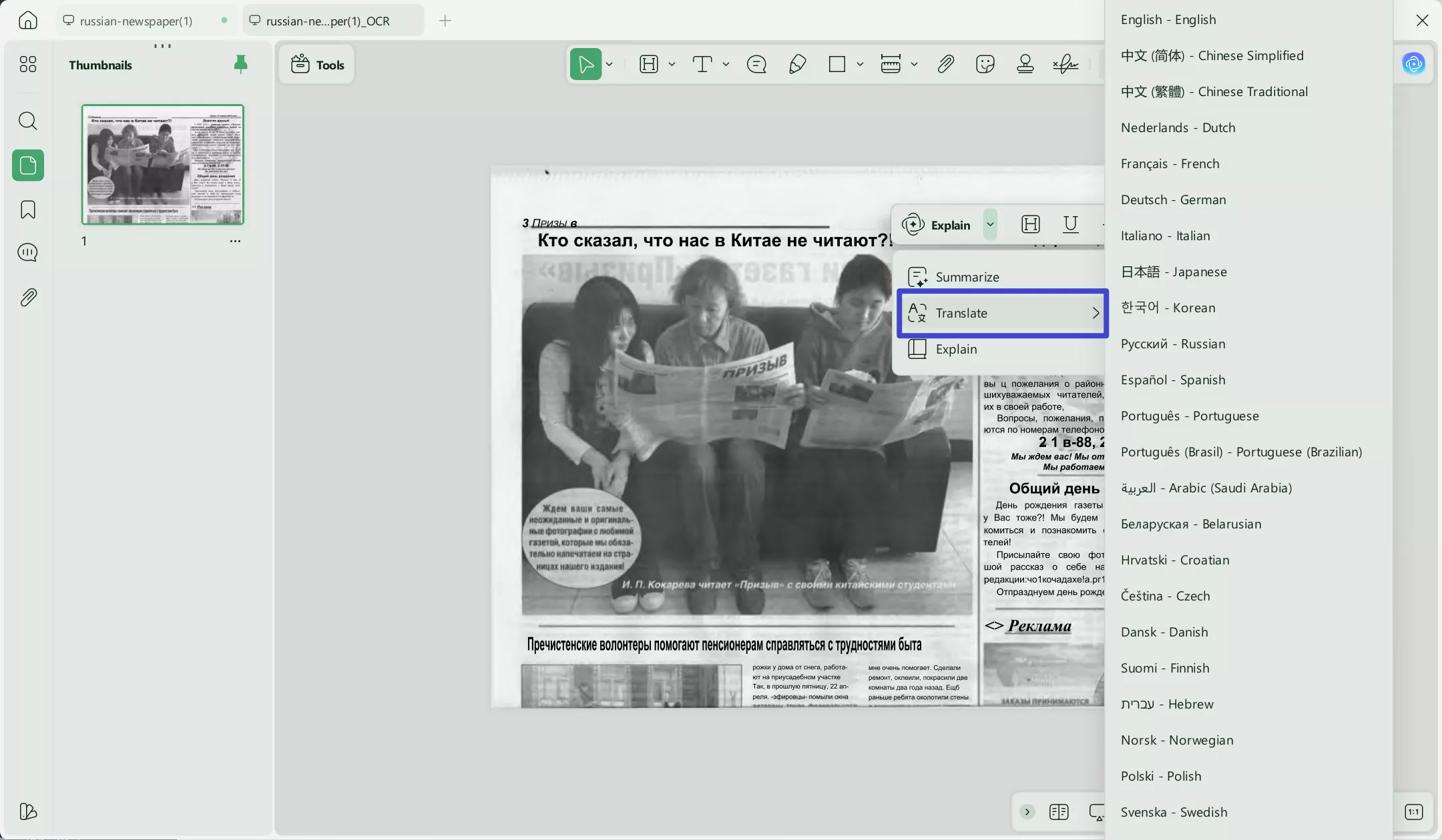Screen dimensions: 1442x840
Task: Click the Home icon in title bar
Action: (27, 20)
